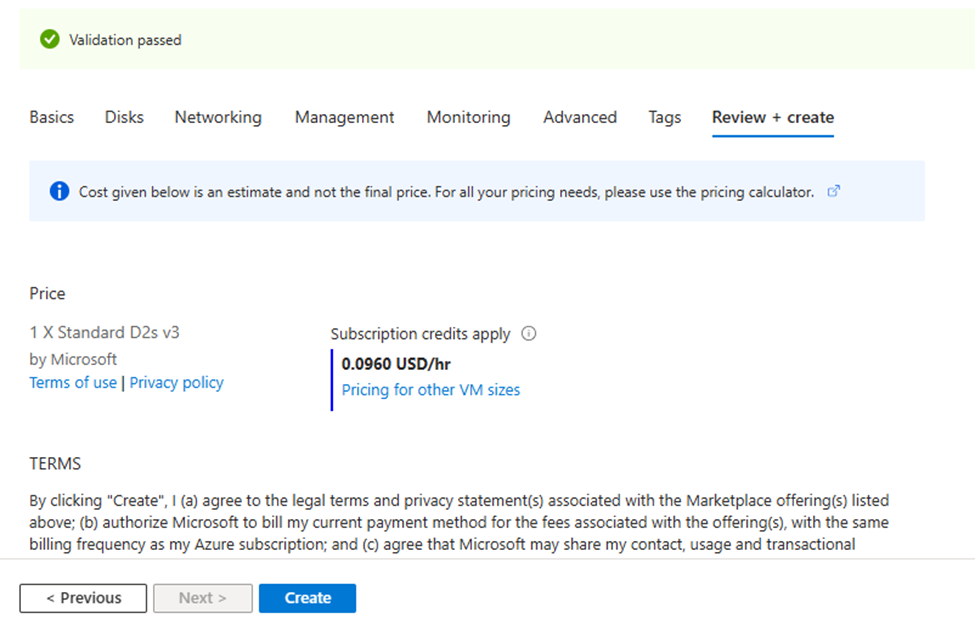Open the Networking tab
975x630 pixels.
click(x=218, y=117)
